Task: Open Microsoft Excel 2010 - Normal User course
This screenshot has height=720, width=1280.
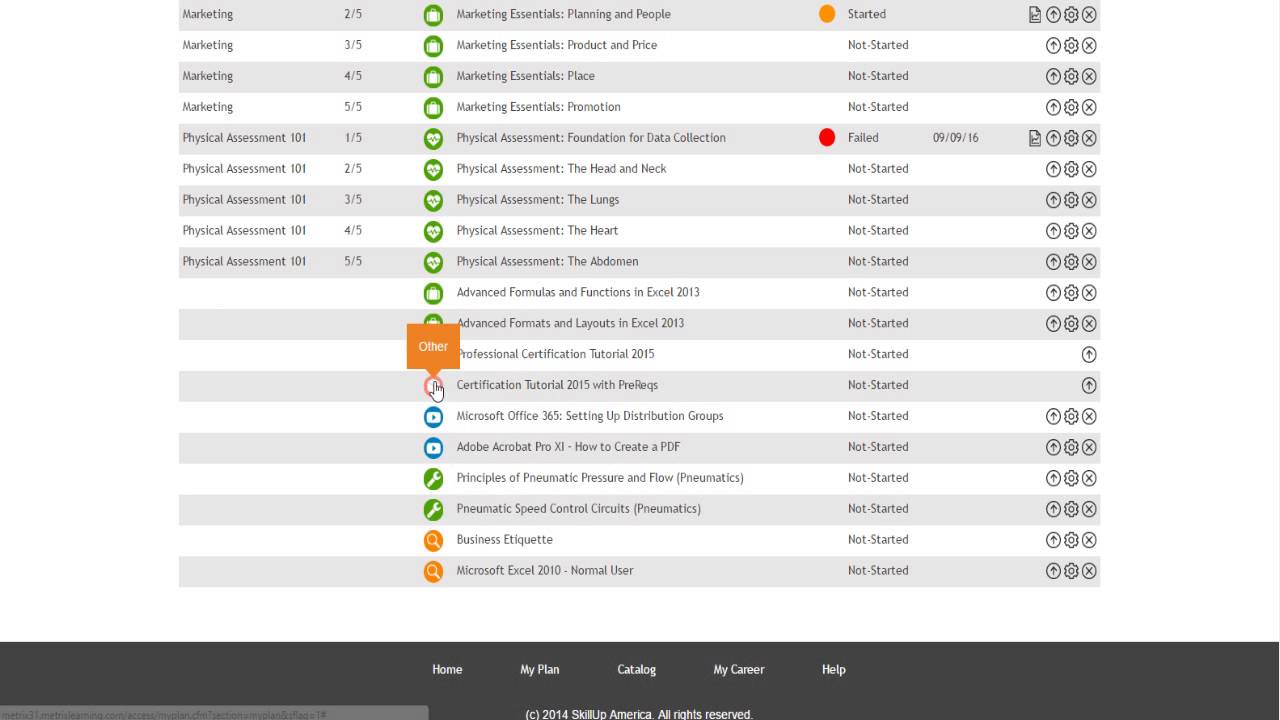Action: 545,571
